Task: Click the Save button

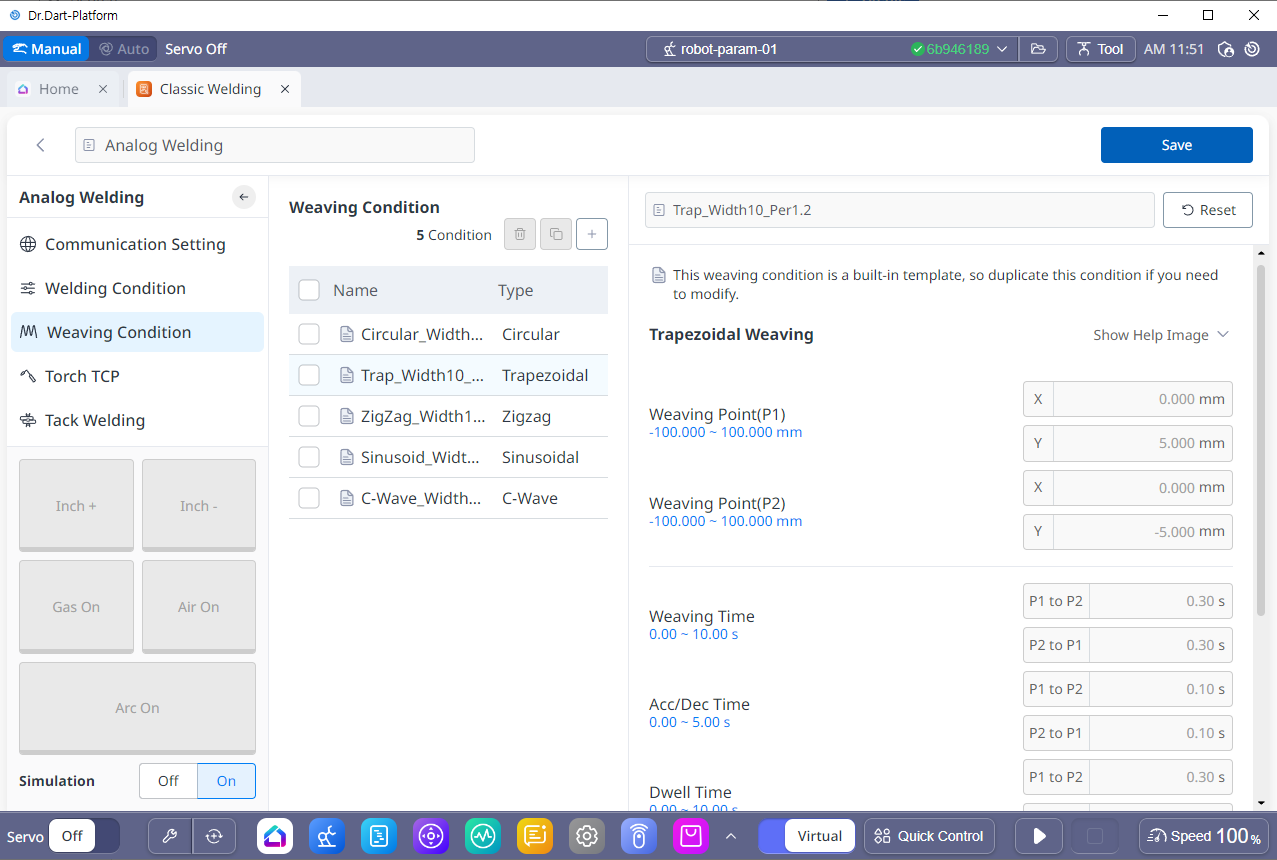Action: click(1176, 145)
